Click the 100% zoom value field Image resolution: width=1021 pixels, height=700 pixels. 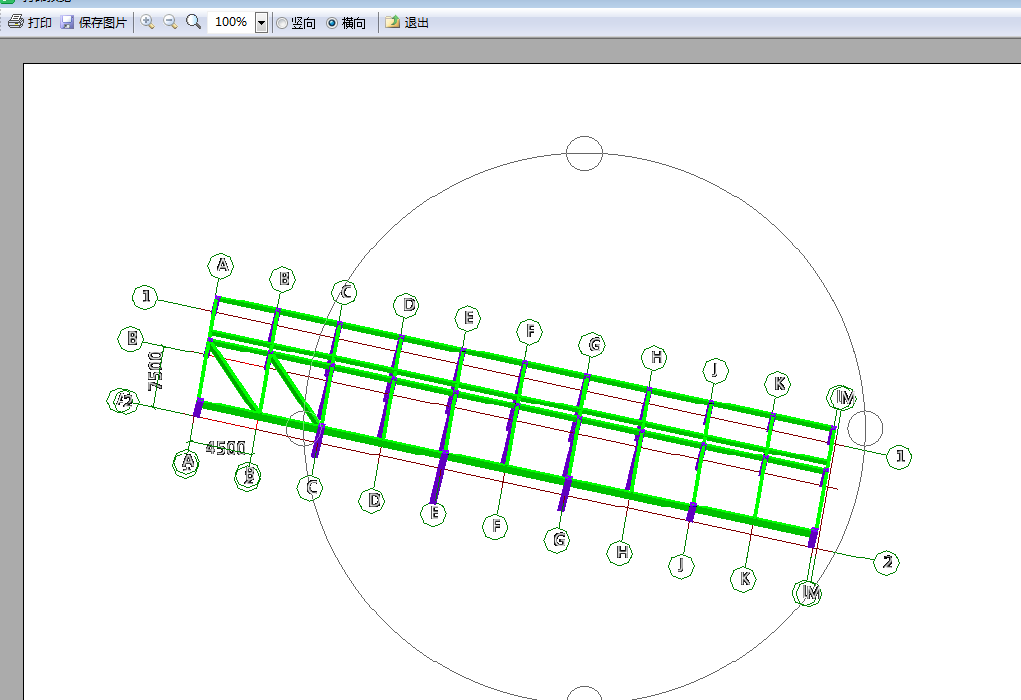231,22
